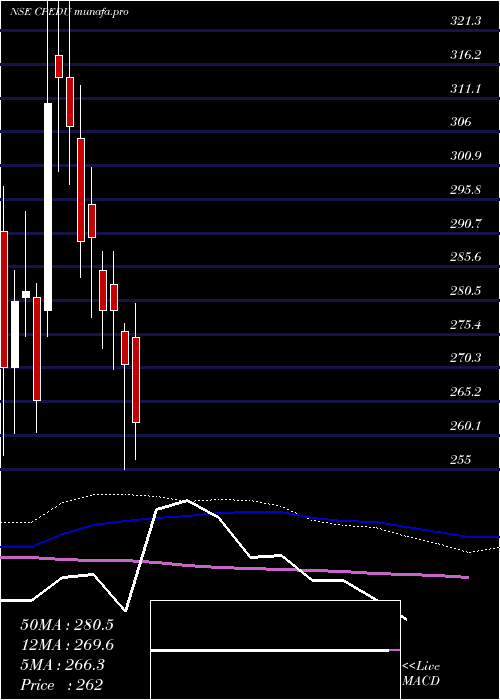Click the small red candle at the chart peak

(59, 67)
